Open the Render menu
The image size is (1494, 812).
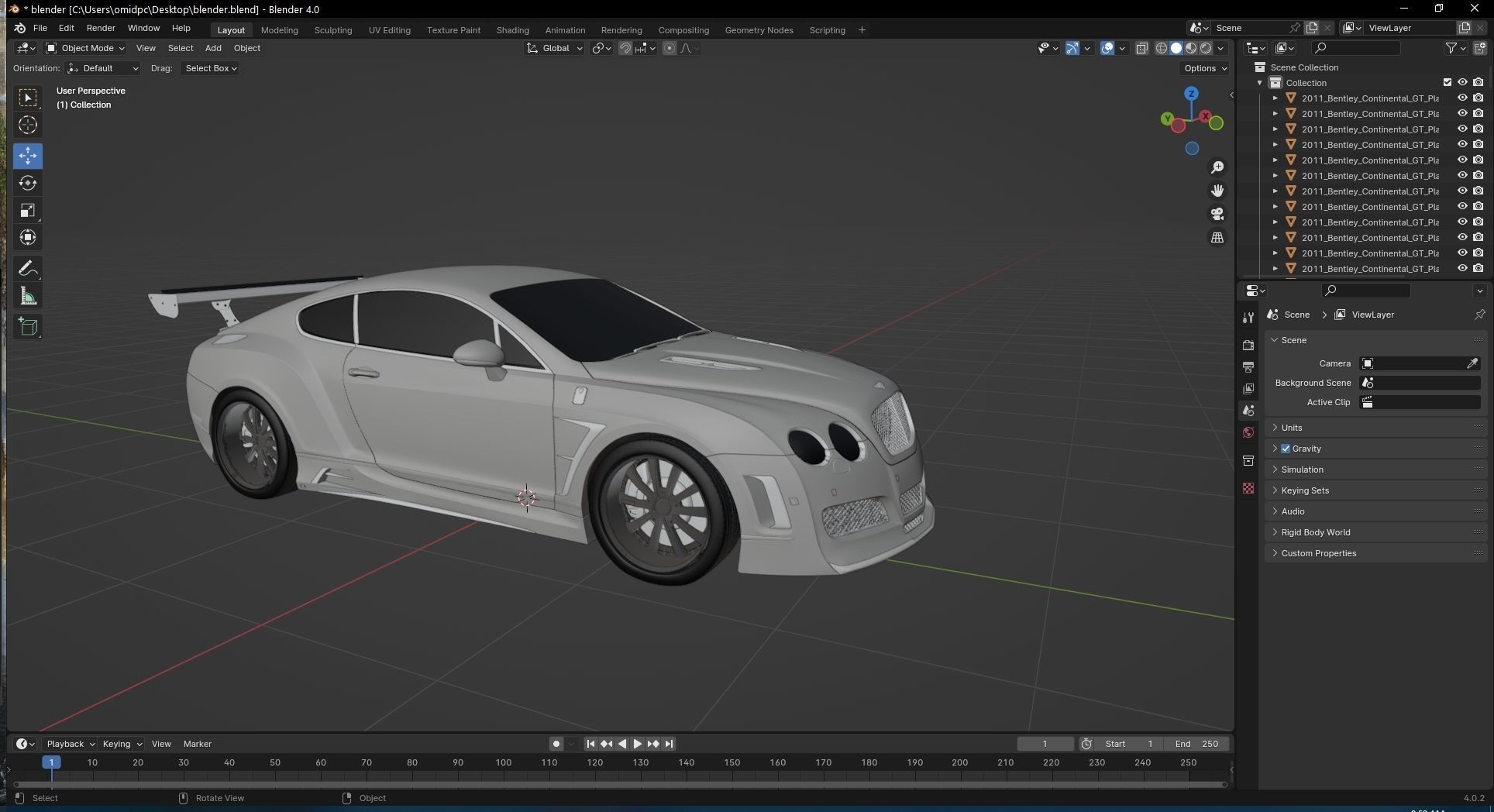(x=101, y=28)
